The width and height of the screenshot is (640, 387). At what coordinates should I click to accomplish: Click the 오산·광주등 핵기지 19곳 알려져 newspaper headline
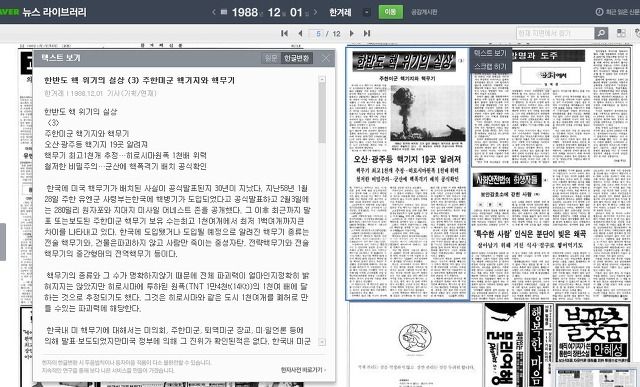(407, 159)
